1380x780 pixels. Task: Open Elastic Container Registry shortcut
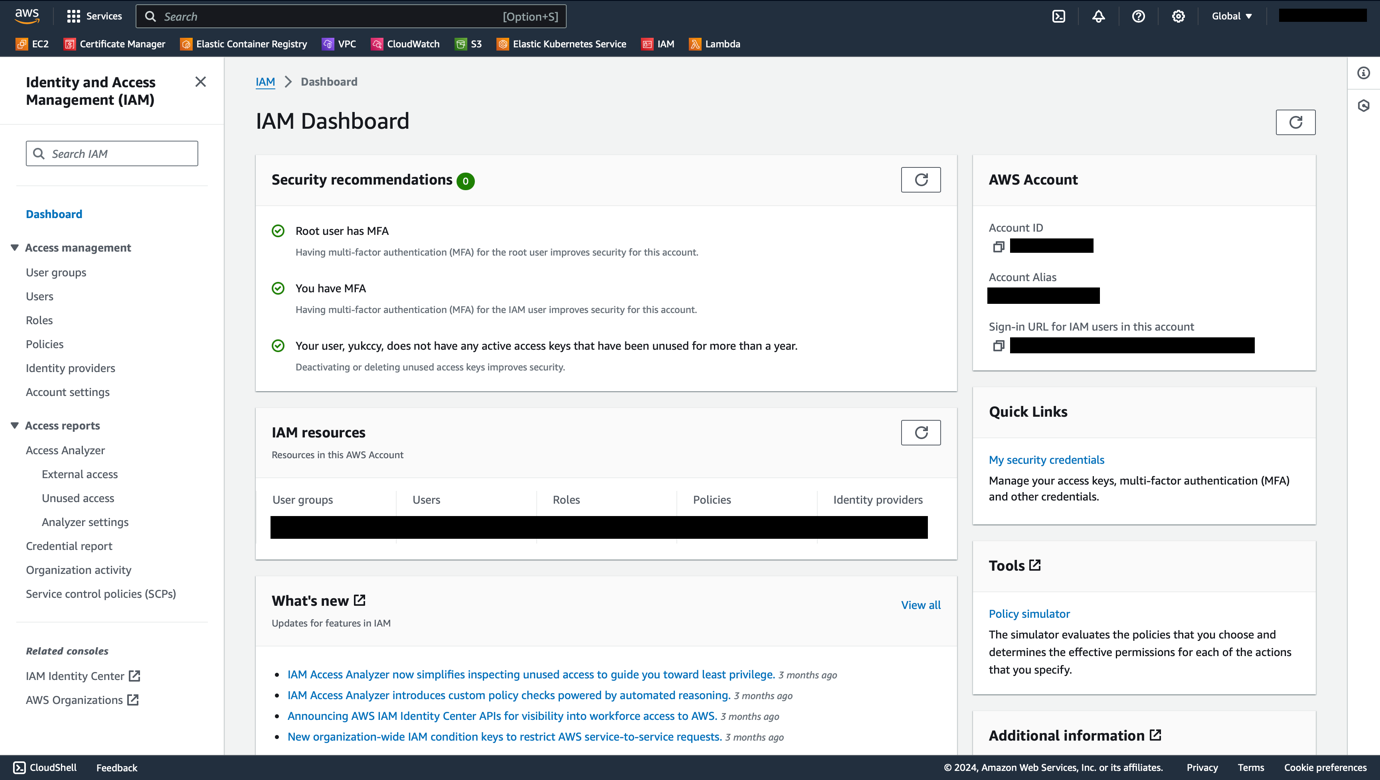point(243,44)
